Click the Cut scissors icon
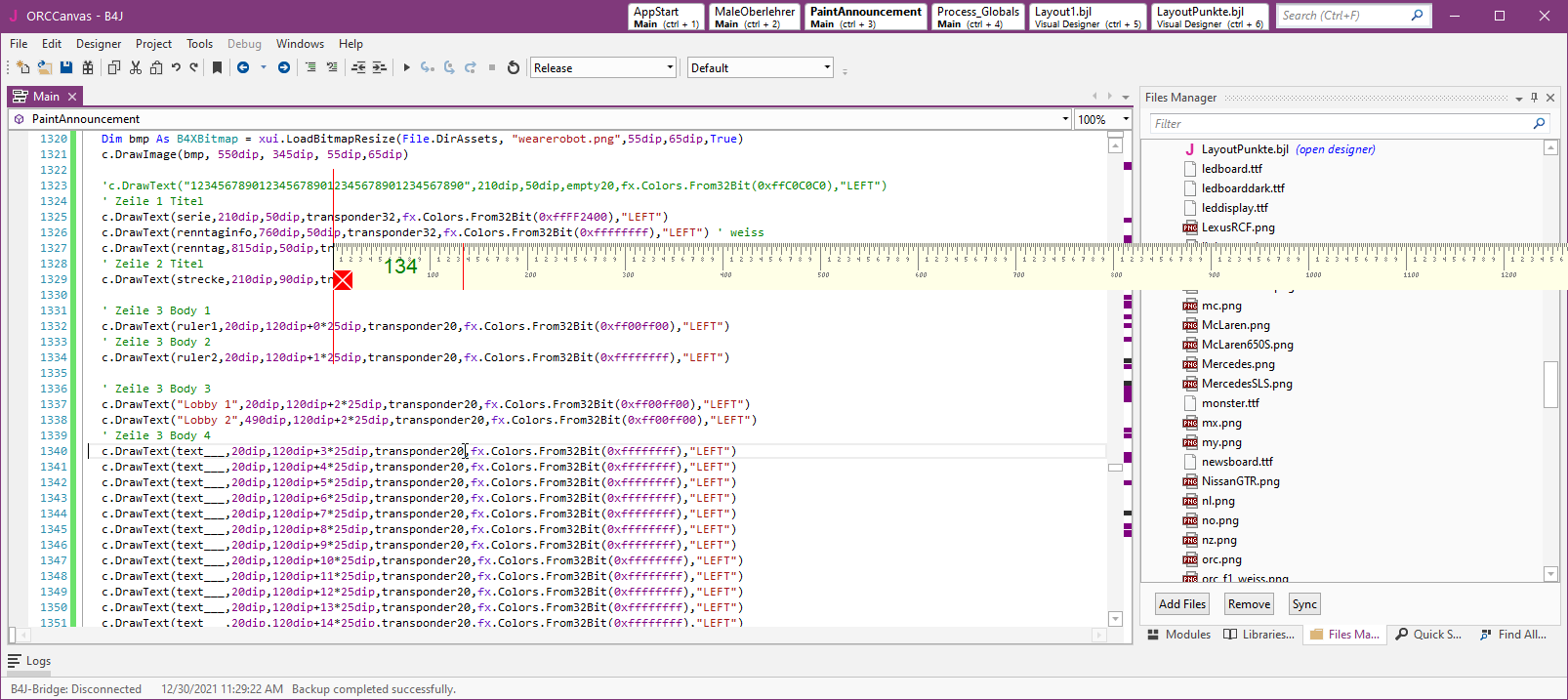Viewport: 1568px width, 700px height. pos(136,67)
